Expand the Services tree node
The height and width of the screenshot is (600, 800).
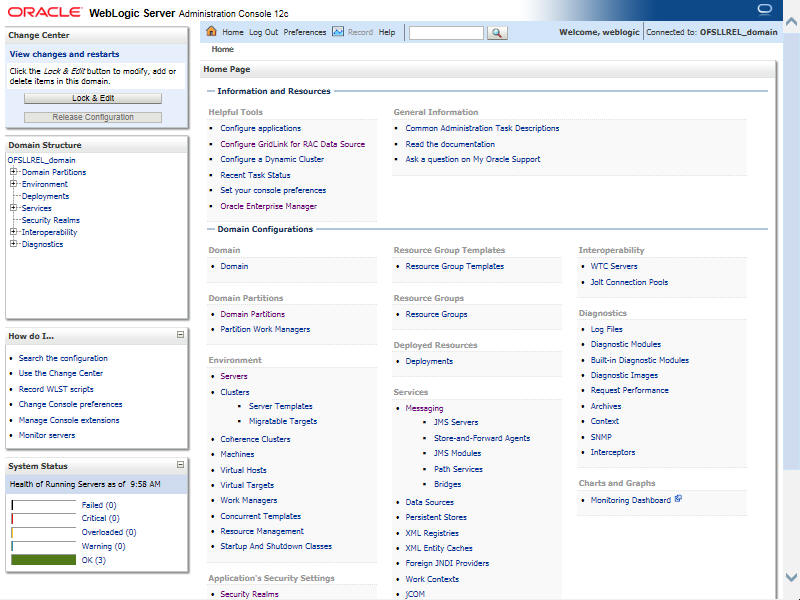[x=14, y=208]
